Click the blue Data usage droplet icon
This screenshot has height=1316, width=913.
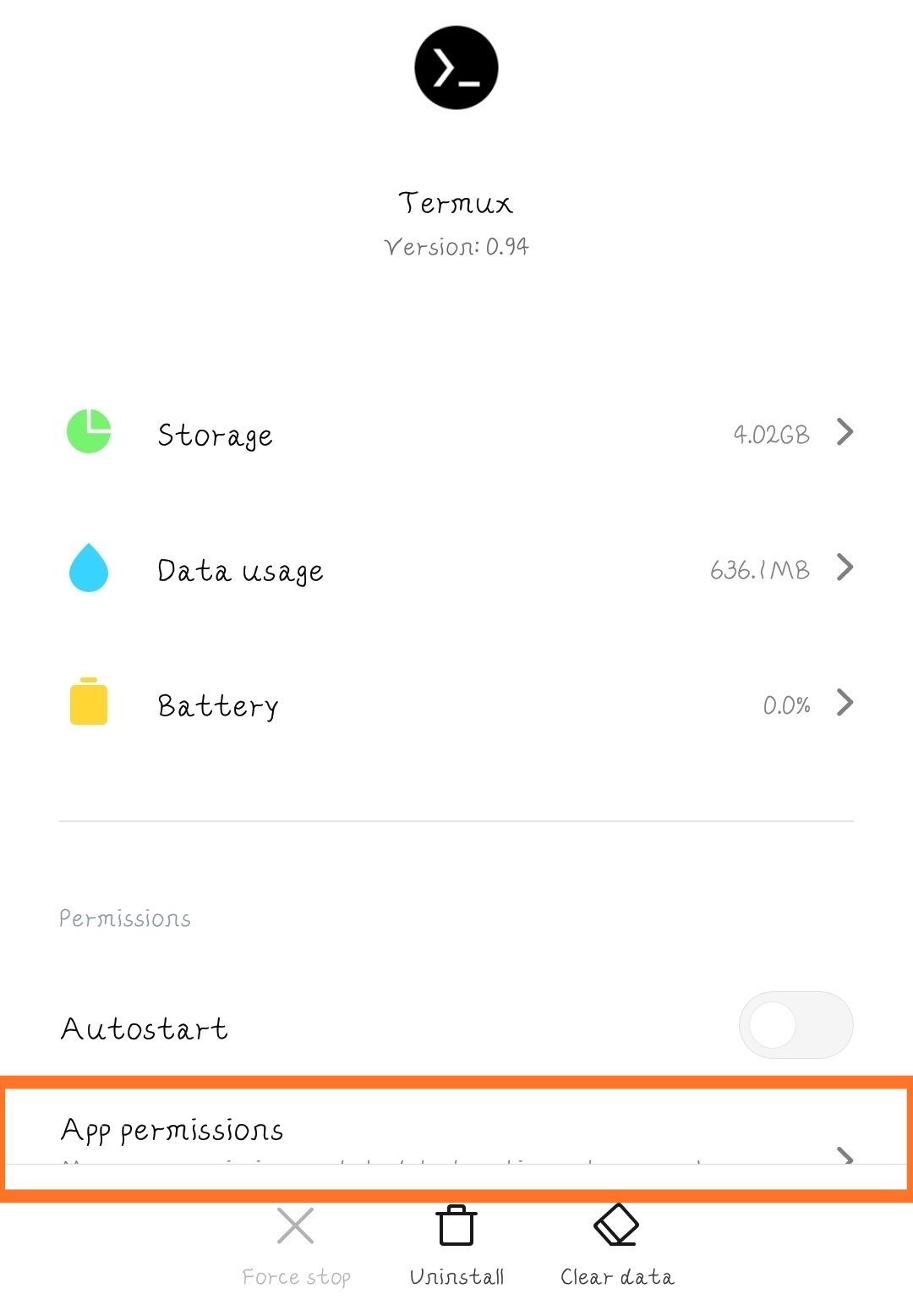click(89, 568)
